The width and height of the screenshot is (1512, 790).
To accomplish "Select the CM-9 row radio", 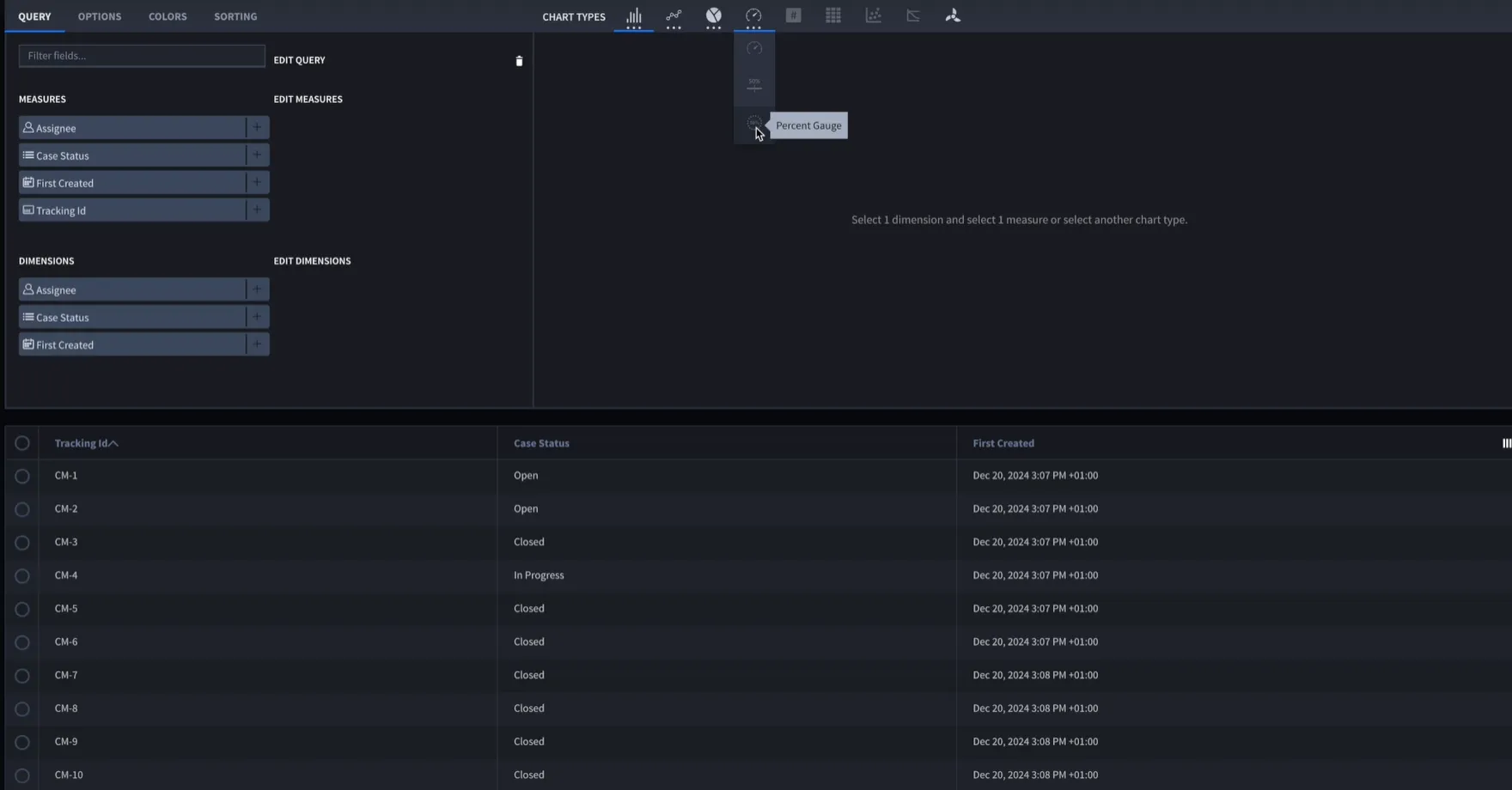I will [22, 742].
